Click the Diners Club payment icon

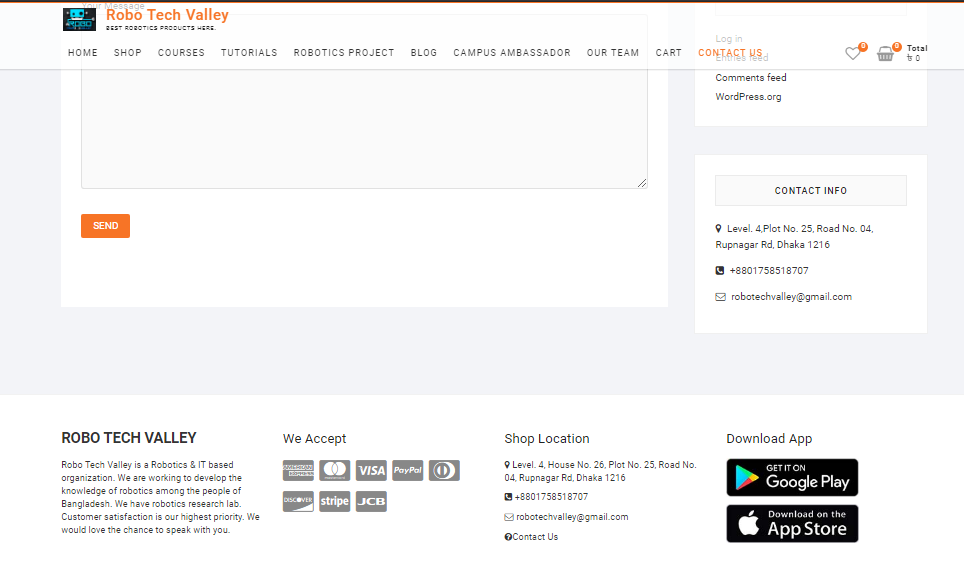(x=444, y=470)
